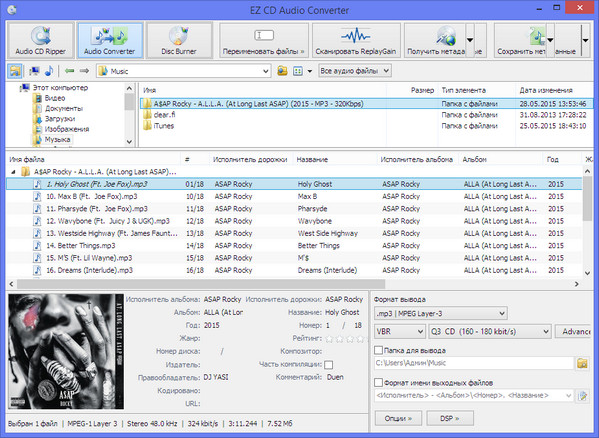The image size is (599, 438).
Task: Select track 14. Better Things.mp3
Action: click(x=294, y=246)
